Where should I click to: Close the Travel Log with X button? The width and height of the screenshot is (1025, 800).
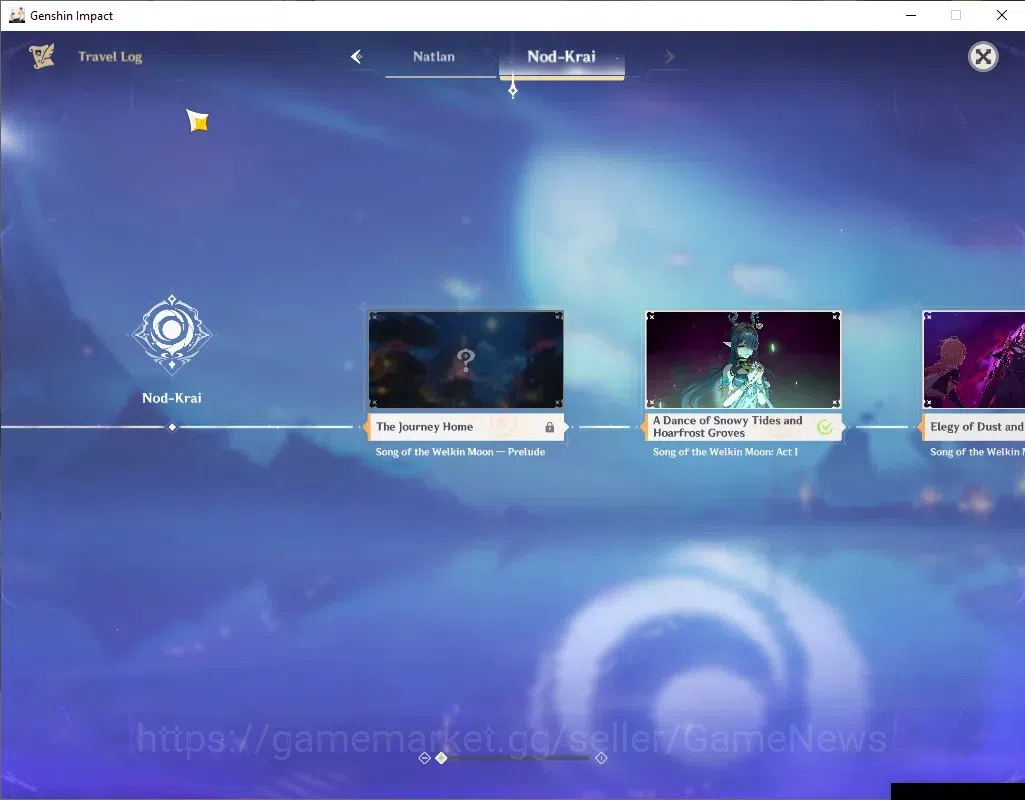pyautogui.click(x=983, y=57)
